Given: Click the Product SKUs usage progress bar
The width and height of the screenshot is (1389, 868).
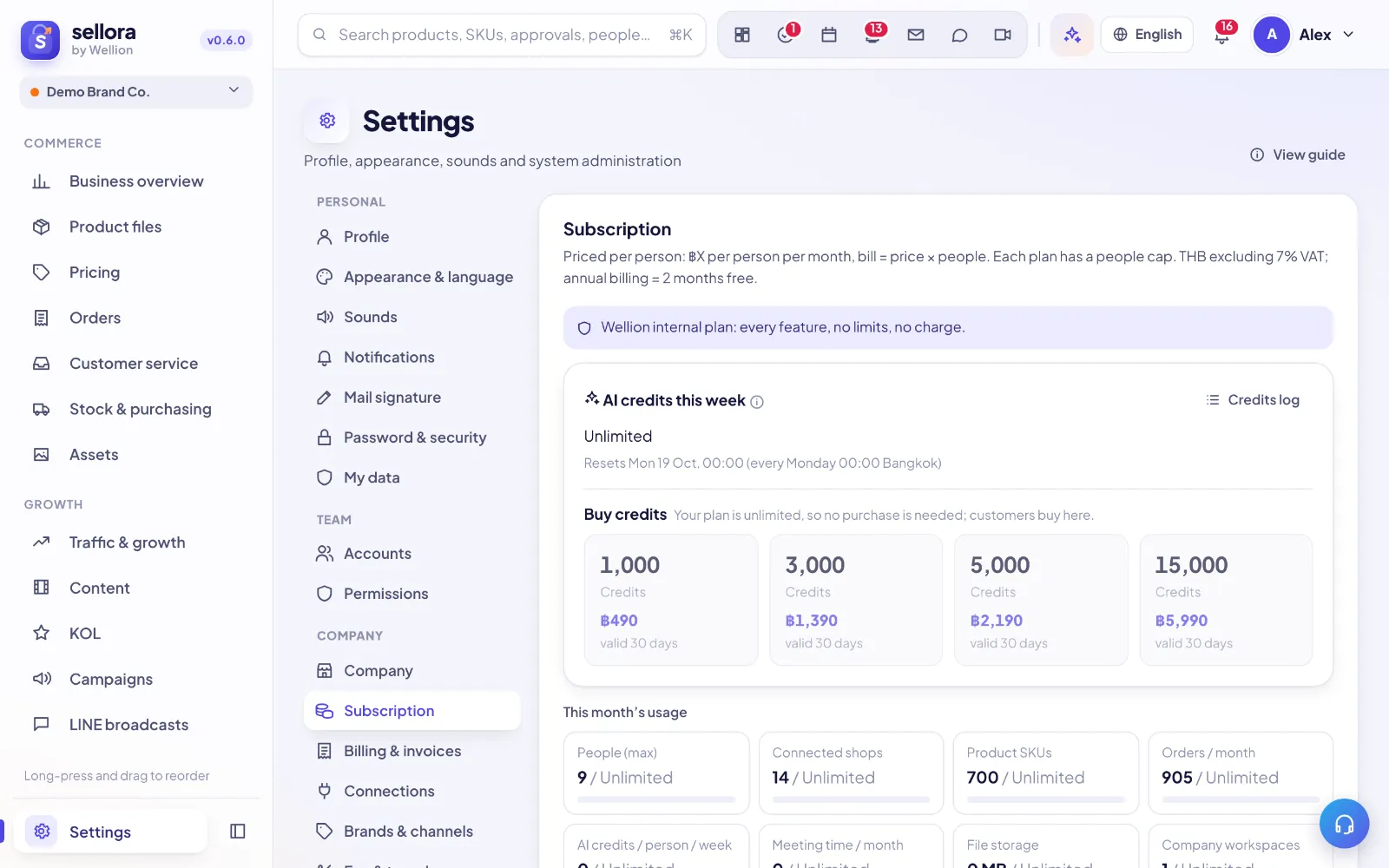Looking at the screenshot, I should tap(1045, 799).
